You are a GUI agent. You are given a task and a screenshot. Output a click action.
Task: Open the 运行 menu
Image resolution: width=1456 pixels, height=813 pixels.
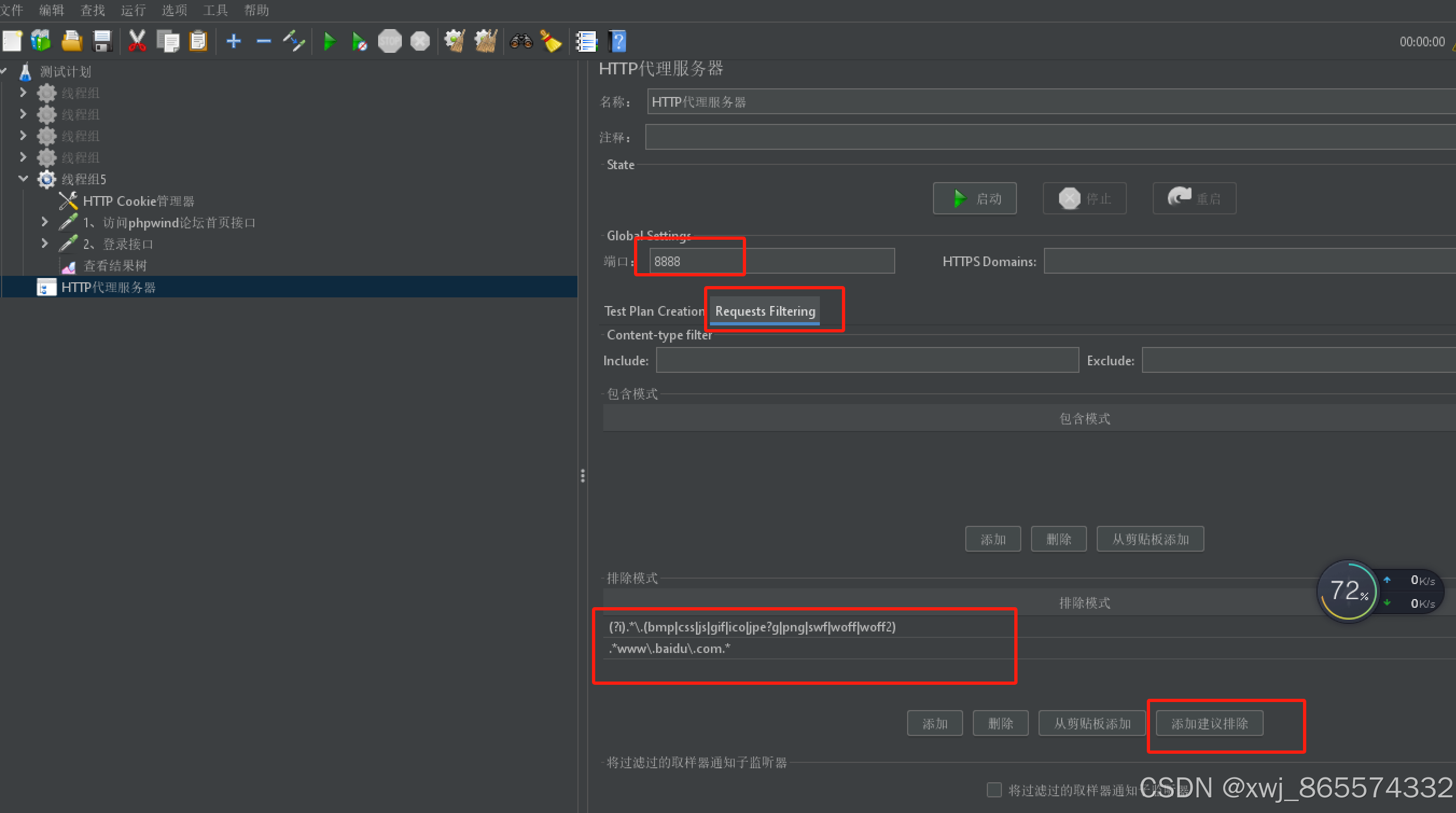click(133, 10)
